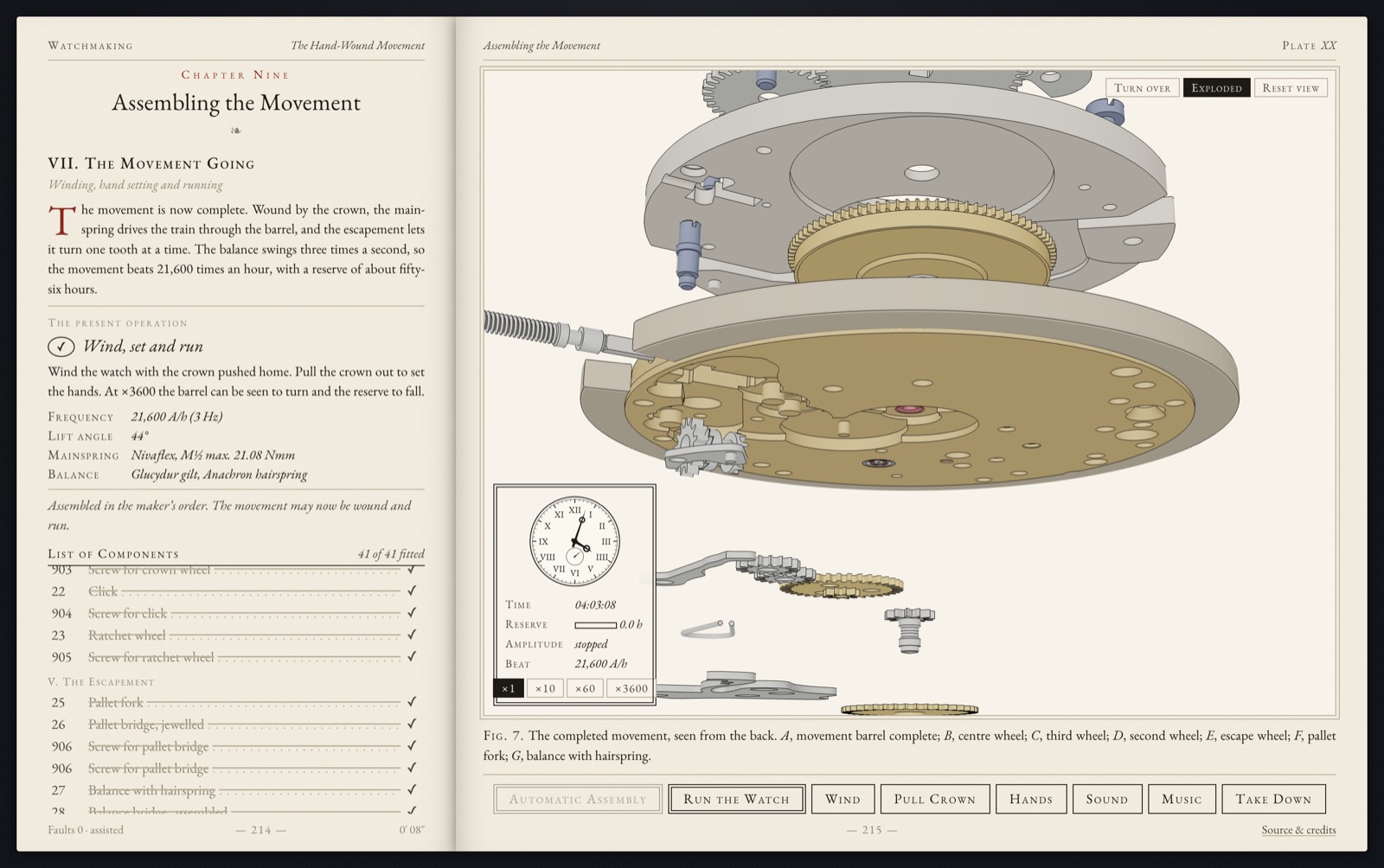This screenshot has width=1384, height=868.
Task: Select the ×3600 speed option
Action: 631,688
